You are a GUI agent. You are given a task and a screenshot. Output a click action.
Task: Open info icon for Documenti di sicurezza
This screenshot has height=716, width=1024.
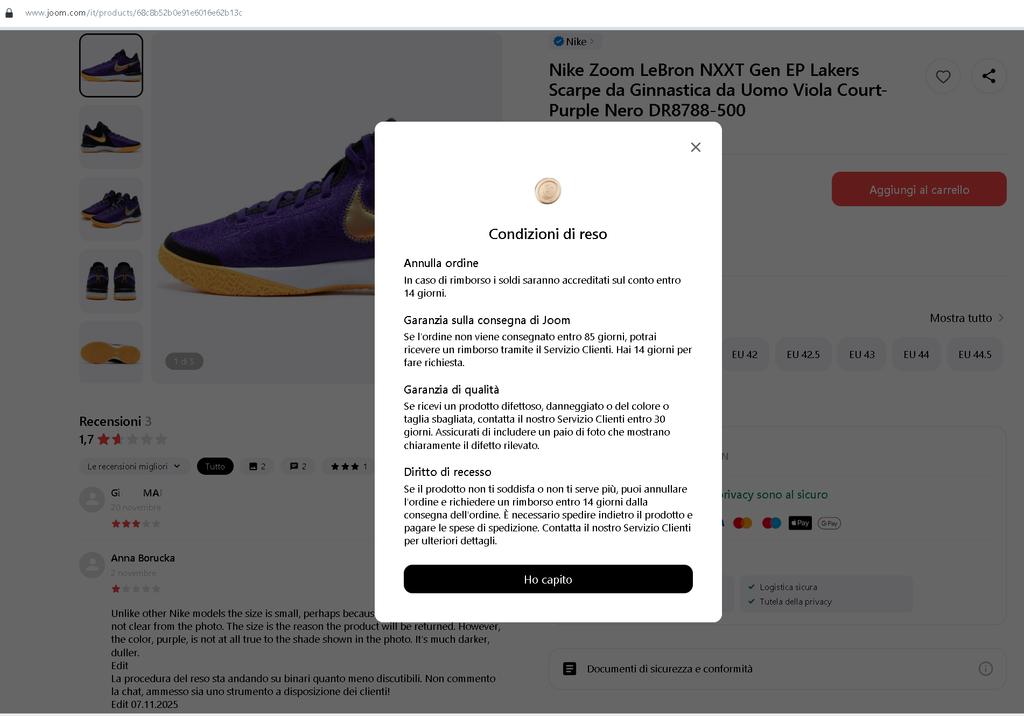(985, 668)
